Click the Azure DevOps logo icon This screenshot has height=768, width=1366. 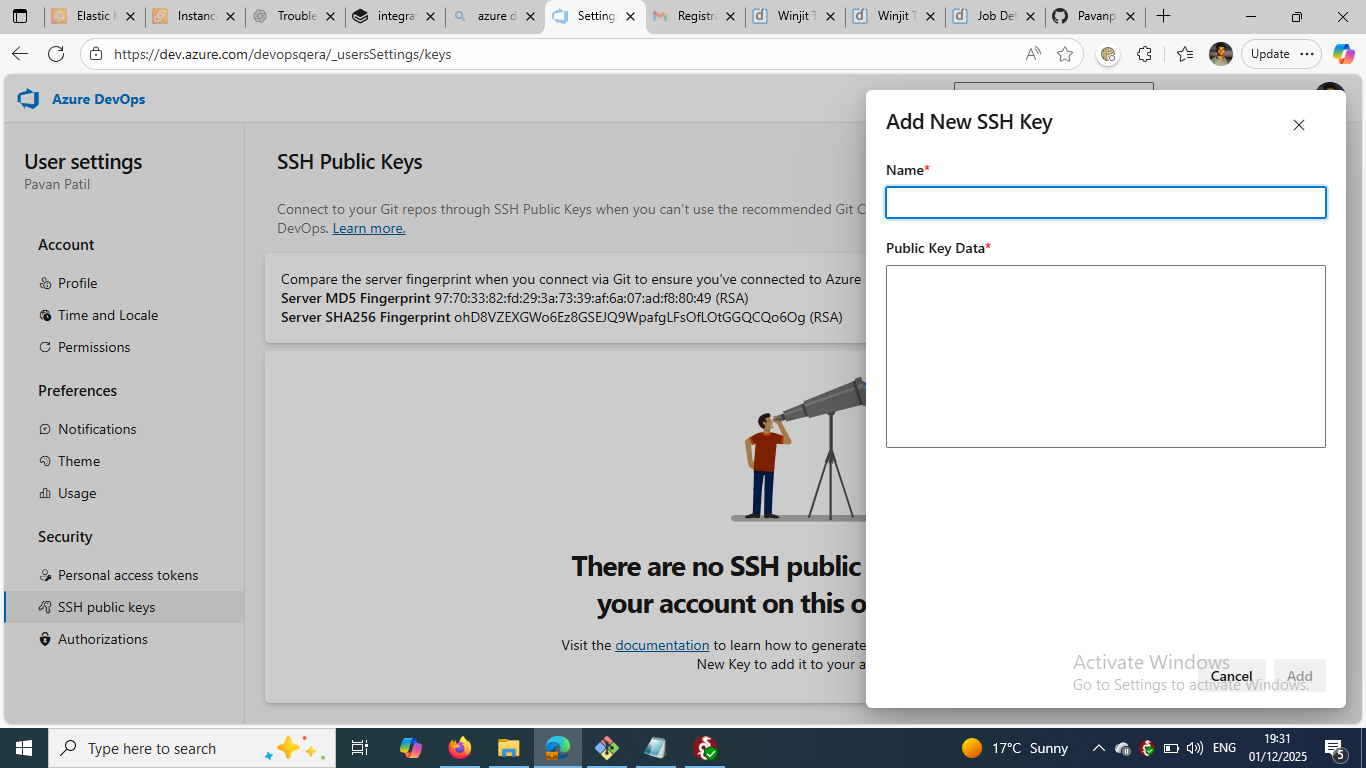28,99
